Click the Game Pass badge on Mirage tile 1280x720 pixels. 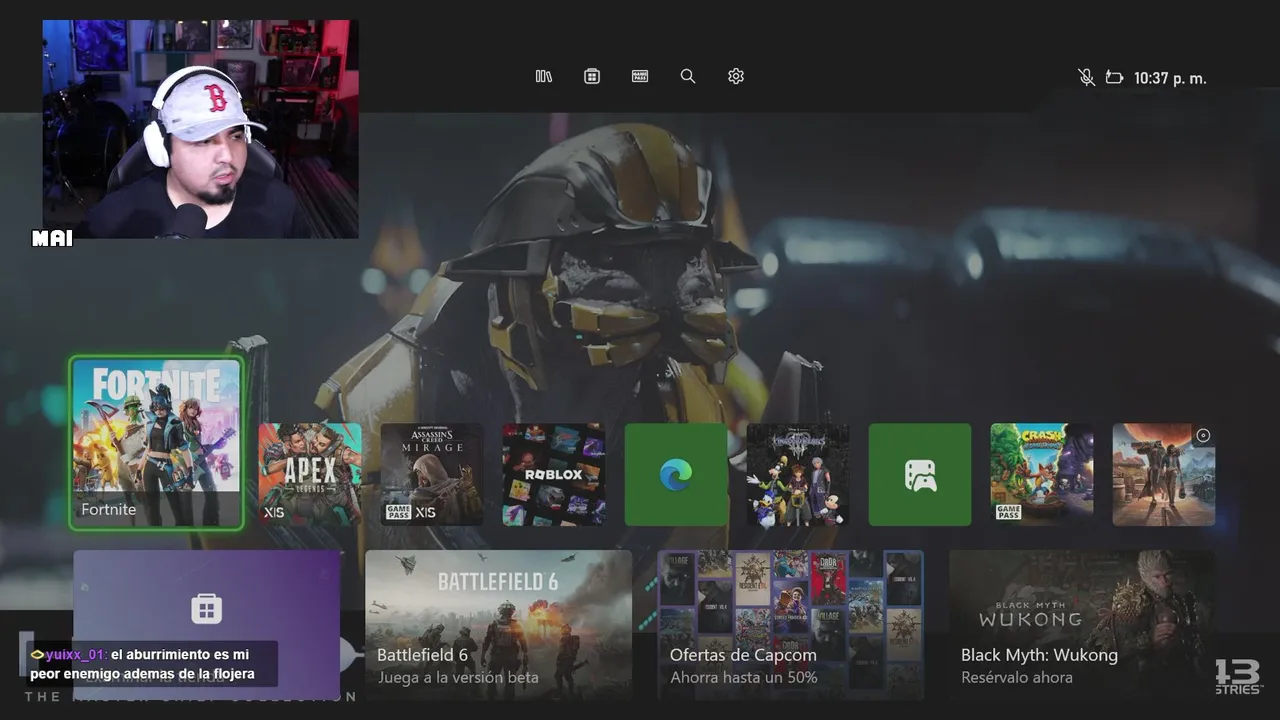point(398,512)
